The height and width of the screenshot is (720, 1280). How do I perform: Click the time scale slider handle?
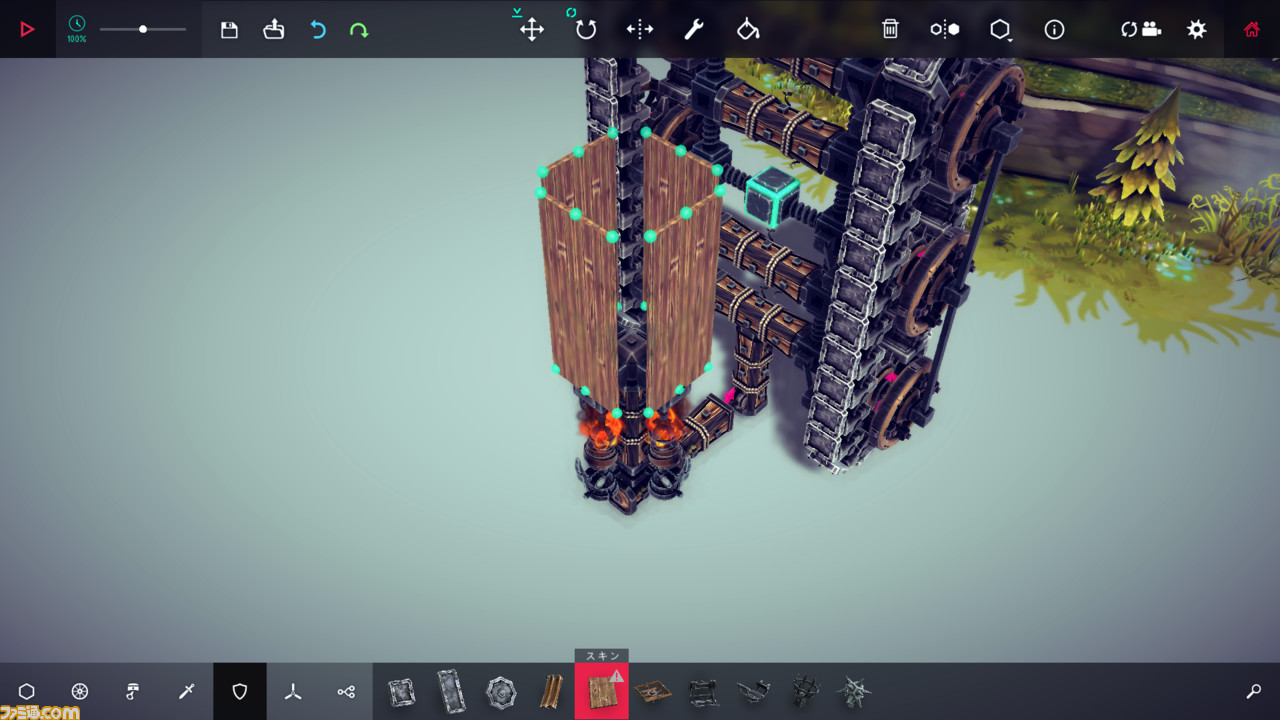pos(143,29)
